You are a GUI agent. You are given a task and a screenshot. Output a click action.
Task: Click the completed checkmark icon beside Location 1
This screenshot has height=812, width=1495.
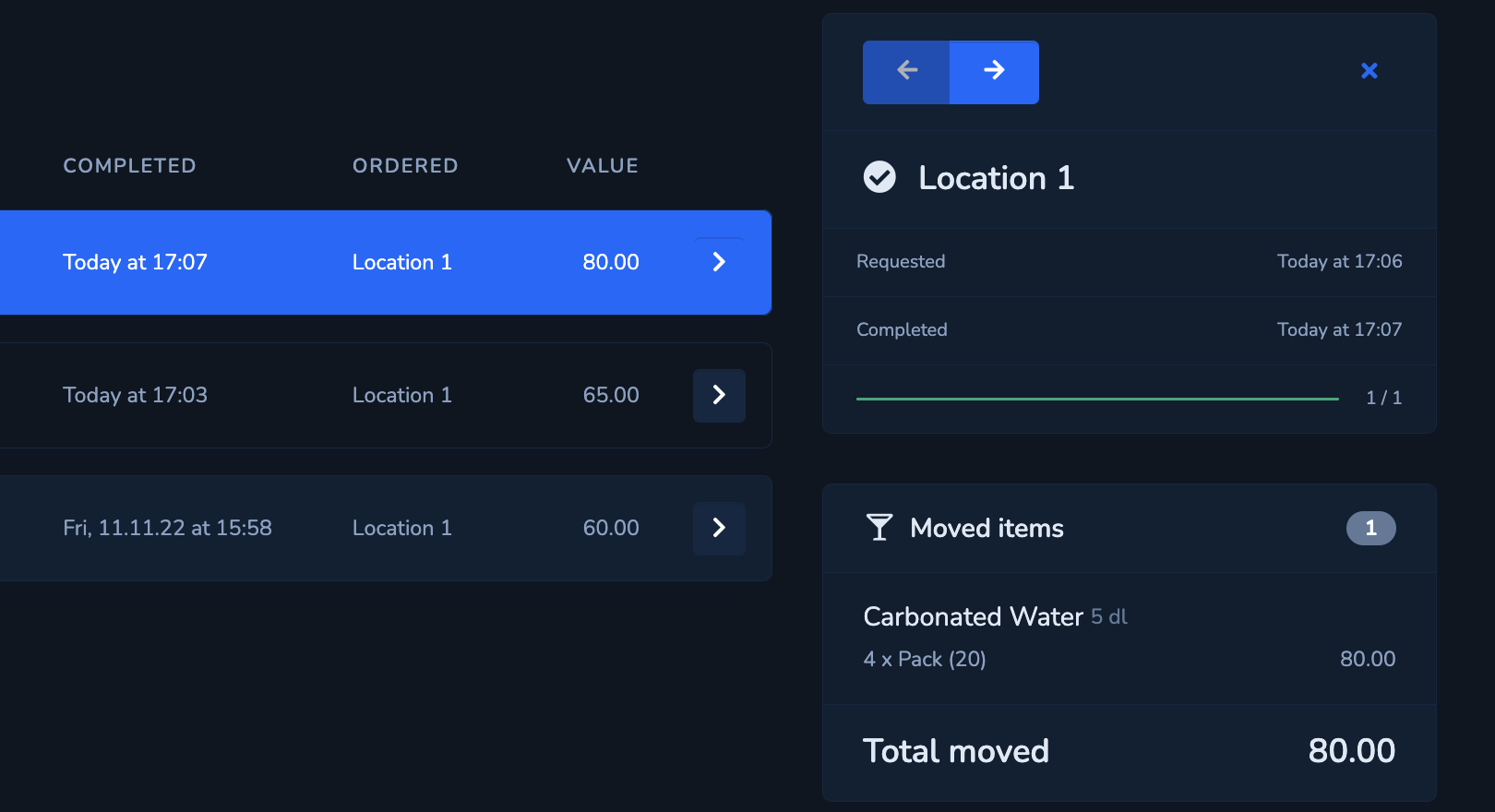(x=879, y=176)
